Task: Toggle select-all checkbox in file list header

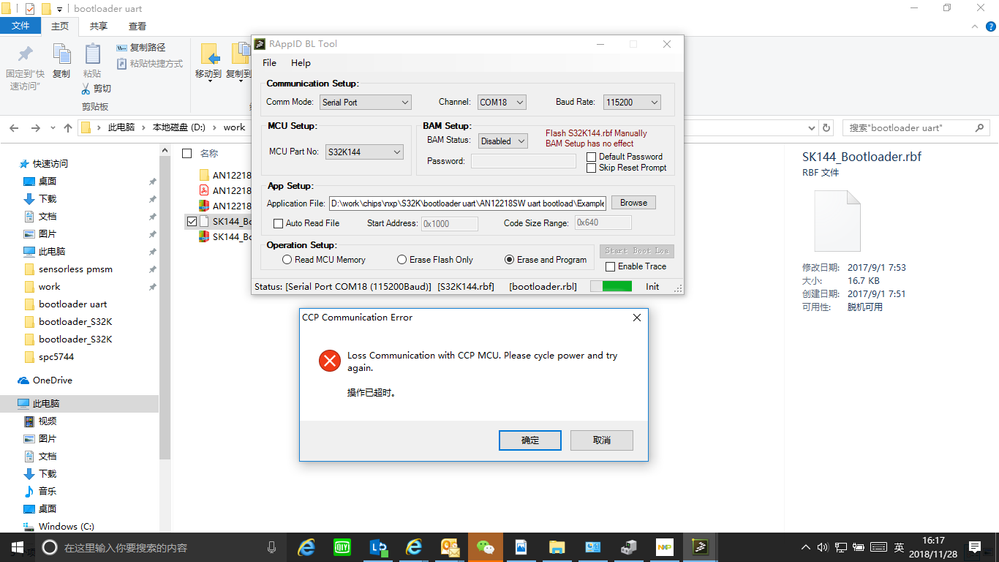Action: 187,154
